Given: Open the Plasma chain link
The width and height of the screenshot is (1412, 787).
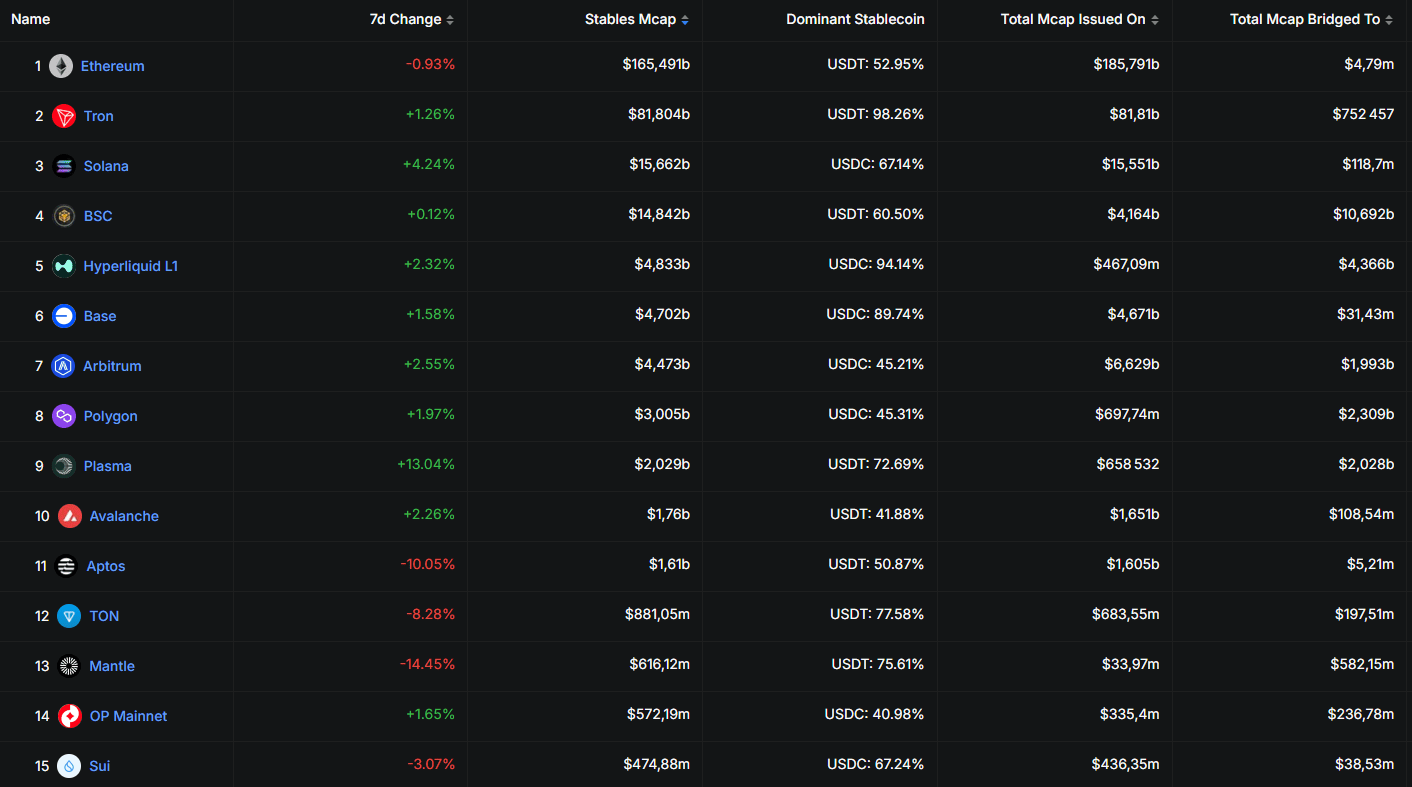Looking at the screenshot, I should click(x=107, y=465).
